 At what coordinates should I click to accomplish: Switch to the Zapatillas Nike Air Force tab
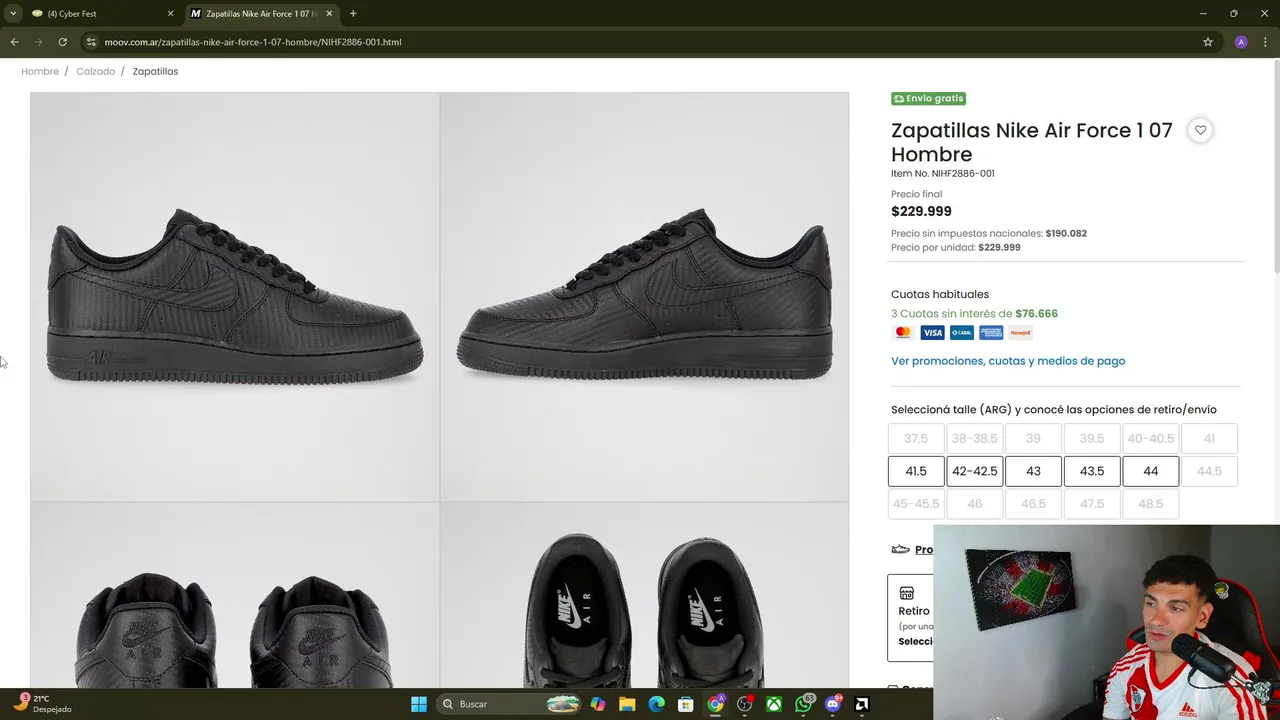pos(262,14)
